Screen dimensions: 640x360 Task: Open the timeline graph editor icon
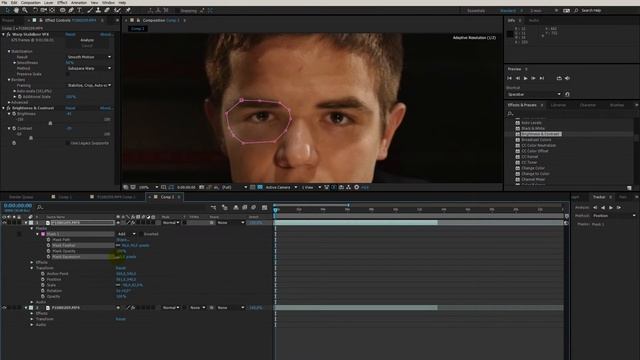264,207
